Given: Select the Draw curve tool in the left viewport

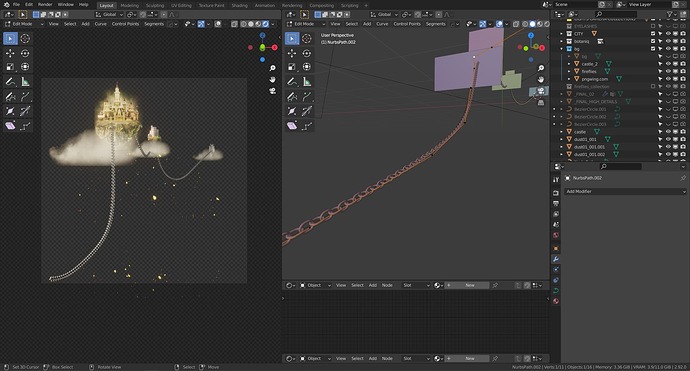Looking at the screenshot, I should point(10,96).
